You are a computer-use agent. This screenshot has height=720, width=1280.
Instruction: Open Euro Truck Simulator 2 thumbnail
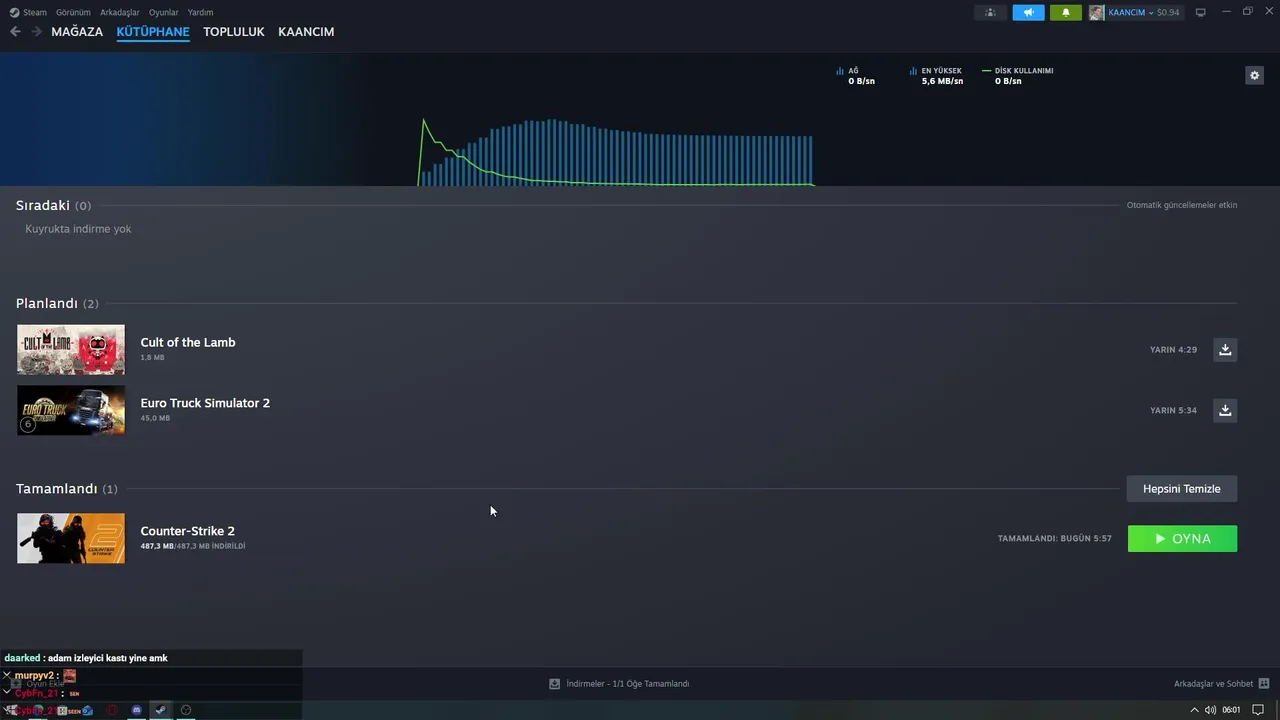pos(71,410)
